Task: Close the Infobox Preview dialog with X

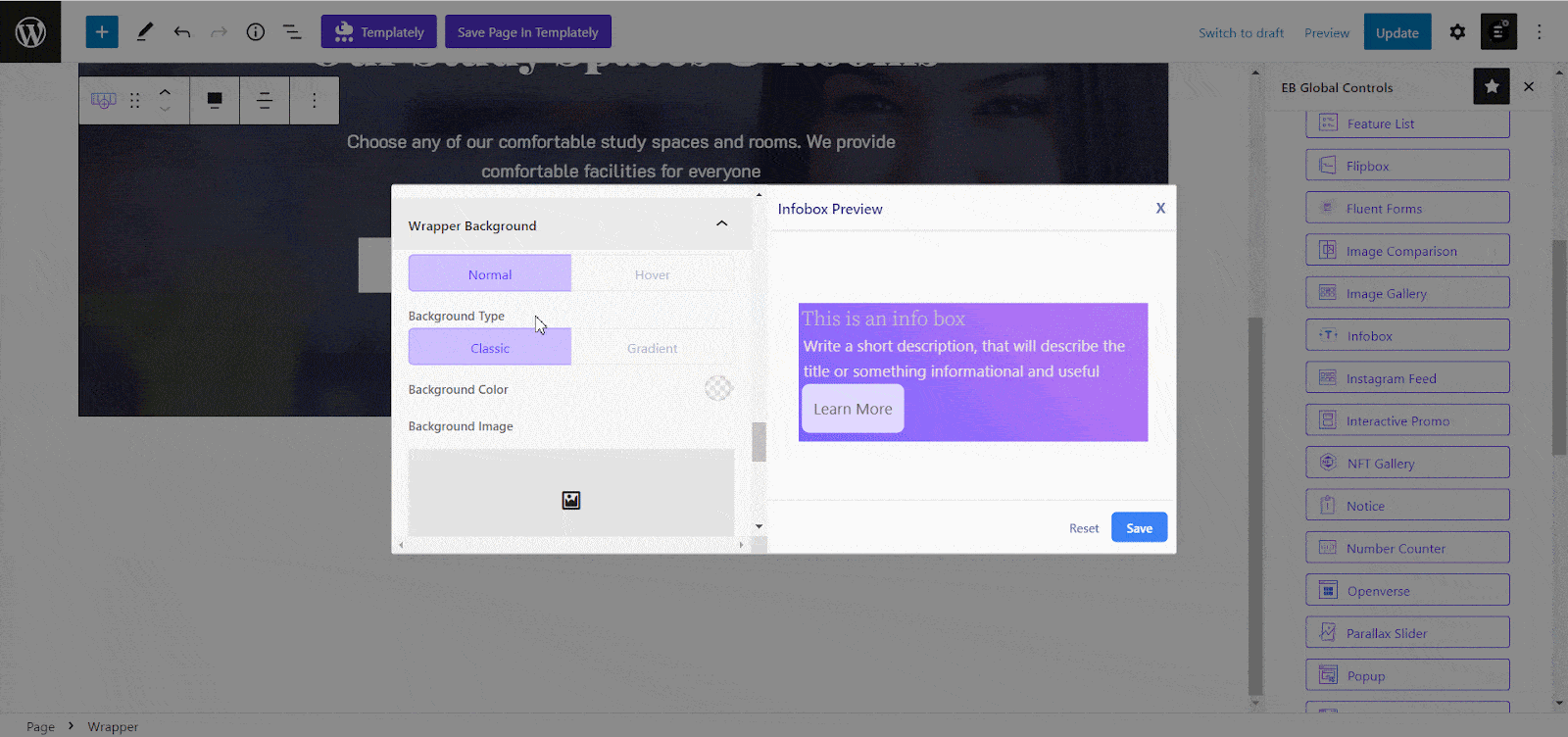Action: (1160, 208)
